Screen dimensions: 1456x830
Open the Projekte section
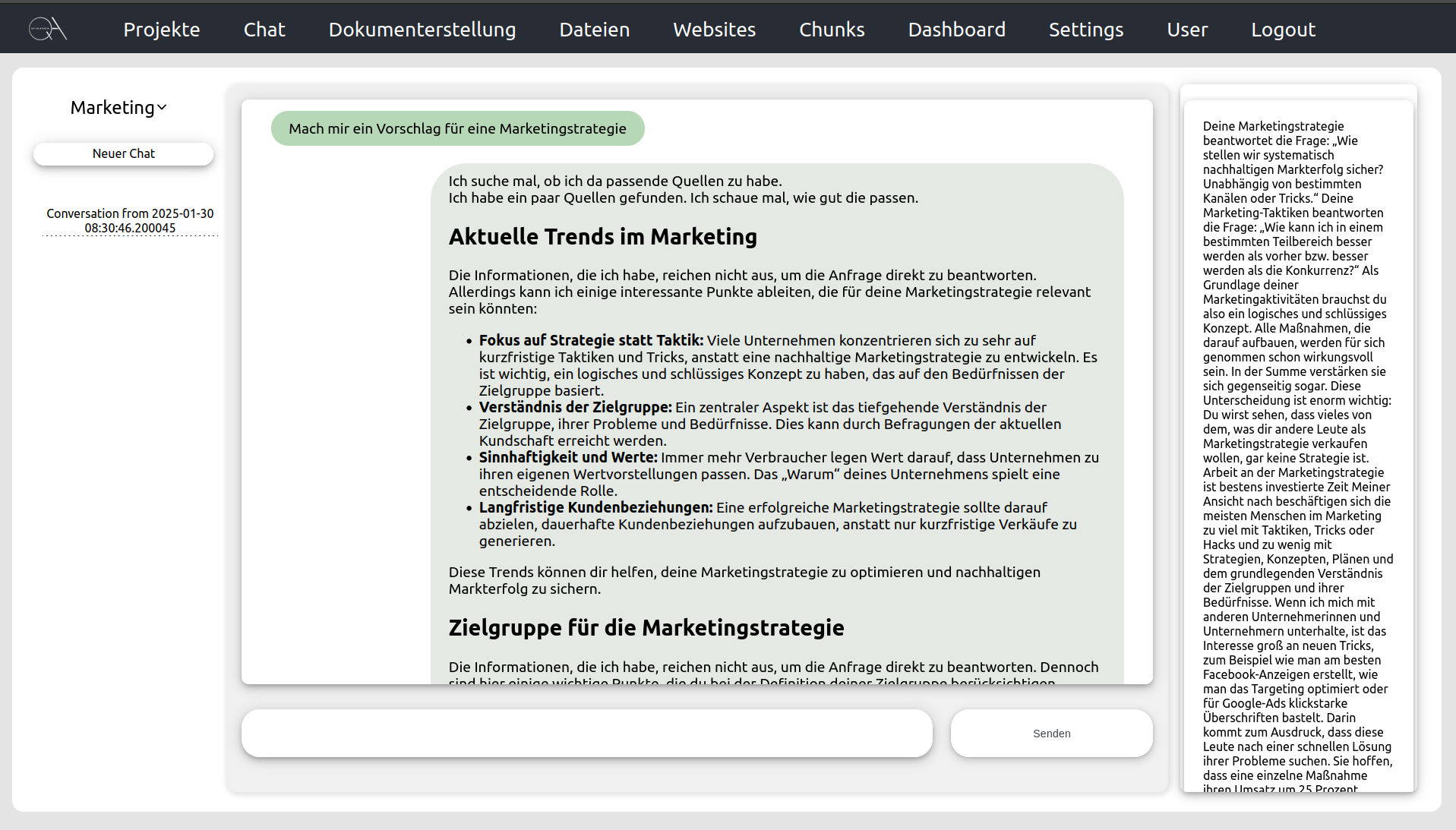[x=161, y=30]
